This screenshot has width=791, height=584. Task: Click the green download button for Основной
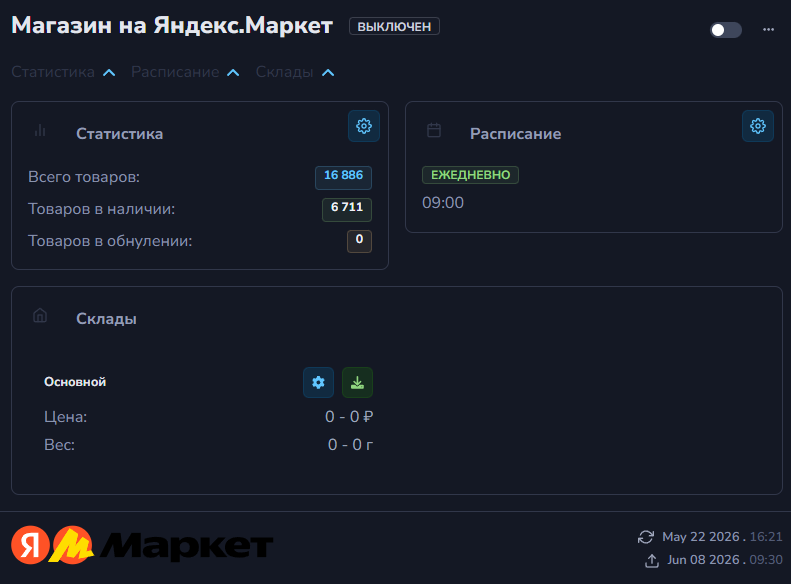(x=357, y=382)
